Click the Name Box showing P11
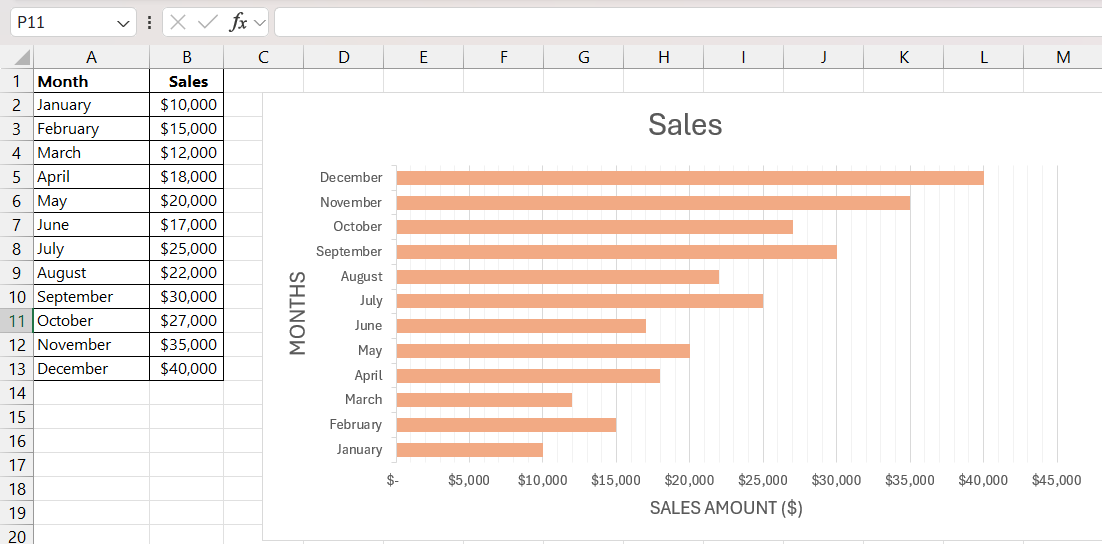 click(73, 22)
